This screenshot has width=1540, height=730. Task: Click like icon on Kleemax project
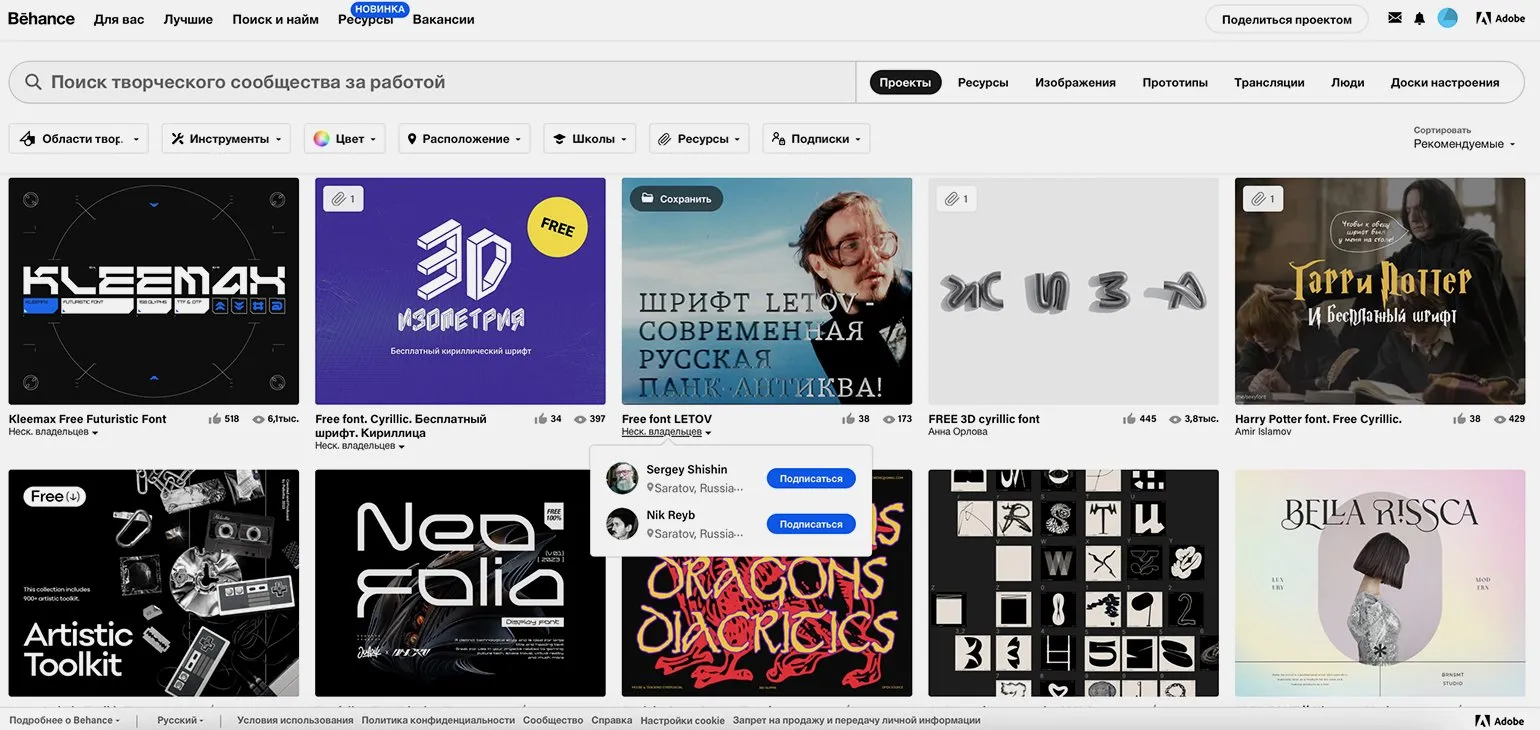214,419
